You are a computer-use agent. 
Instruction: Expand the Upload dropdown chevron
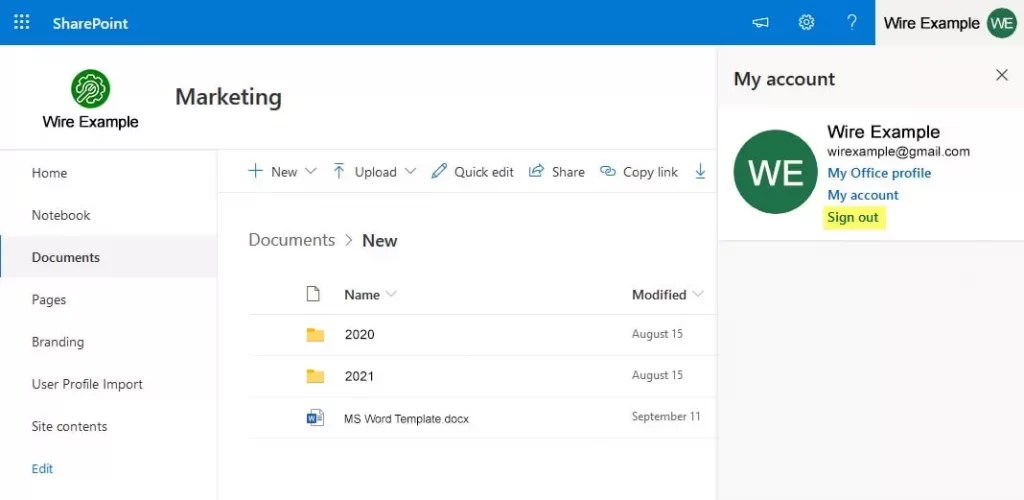tap(410, 171)
